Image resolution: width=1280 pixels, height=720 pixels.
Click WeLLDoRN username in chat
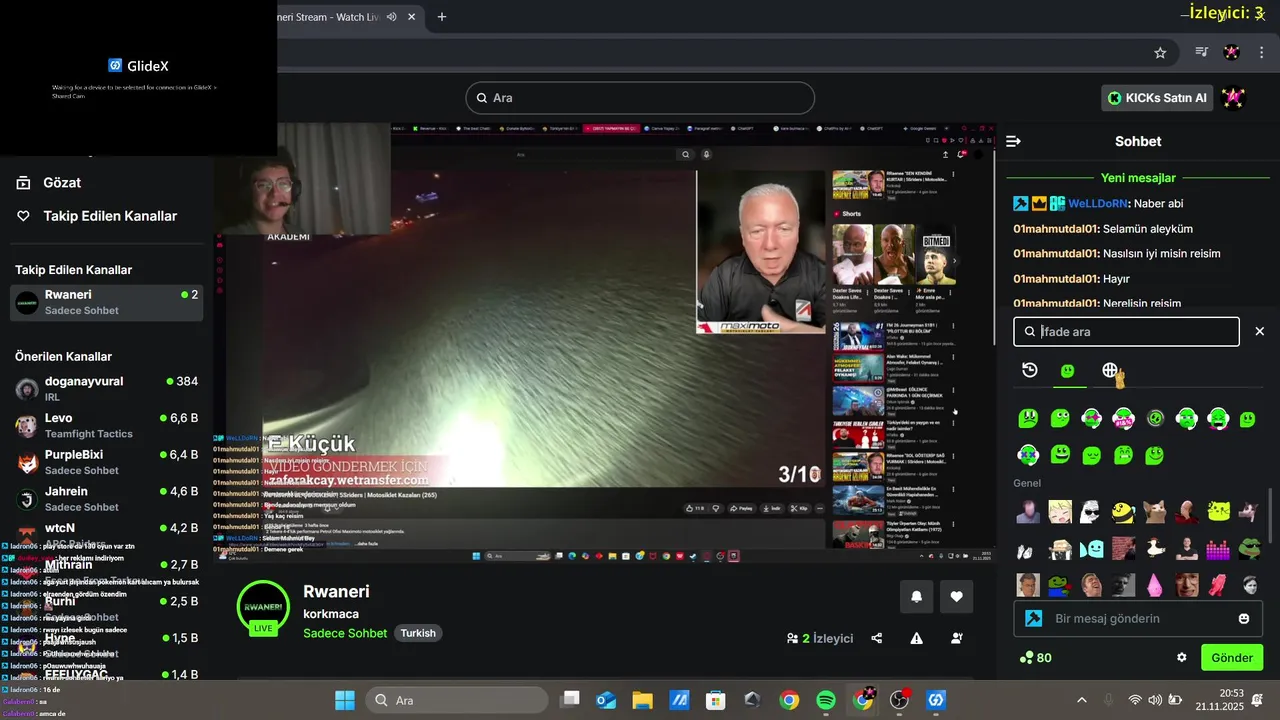[1099, 203]
